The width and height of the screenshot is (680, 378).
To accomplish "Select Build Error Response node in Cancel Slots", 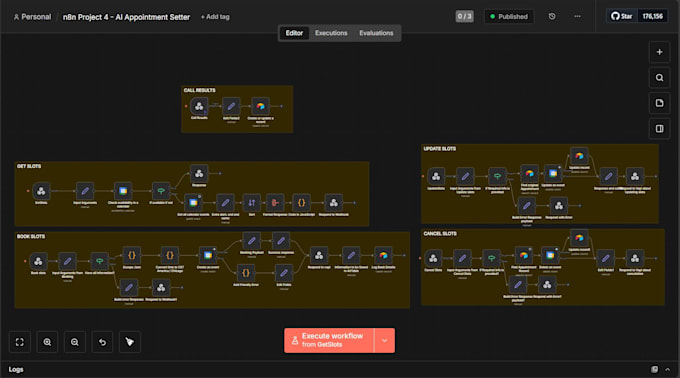I will click(x=518, y=285).
